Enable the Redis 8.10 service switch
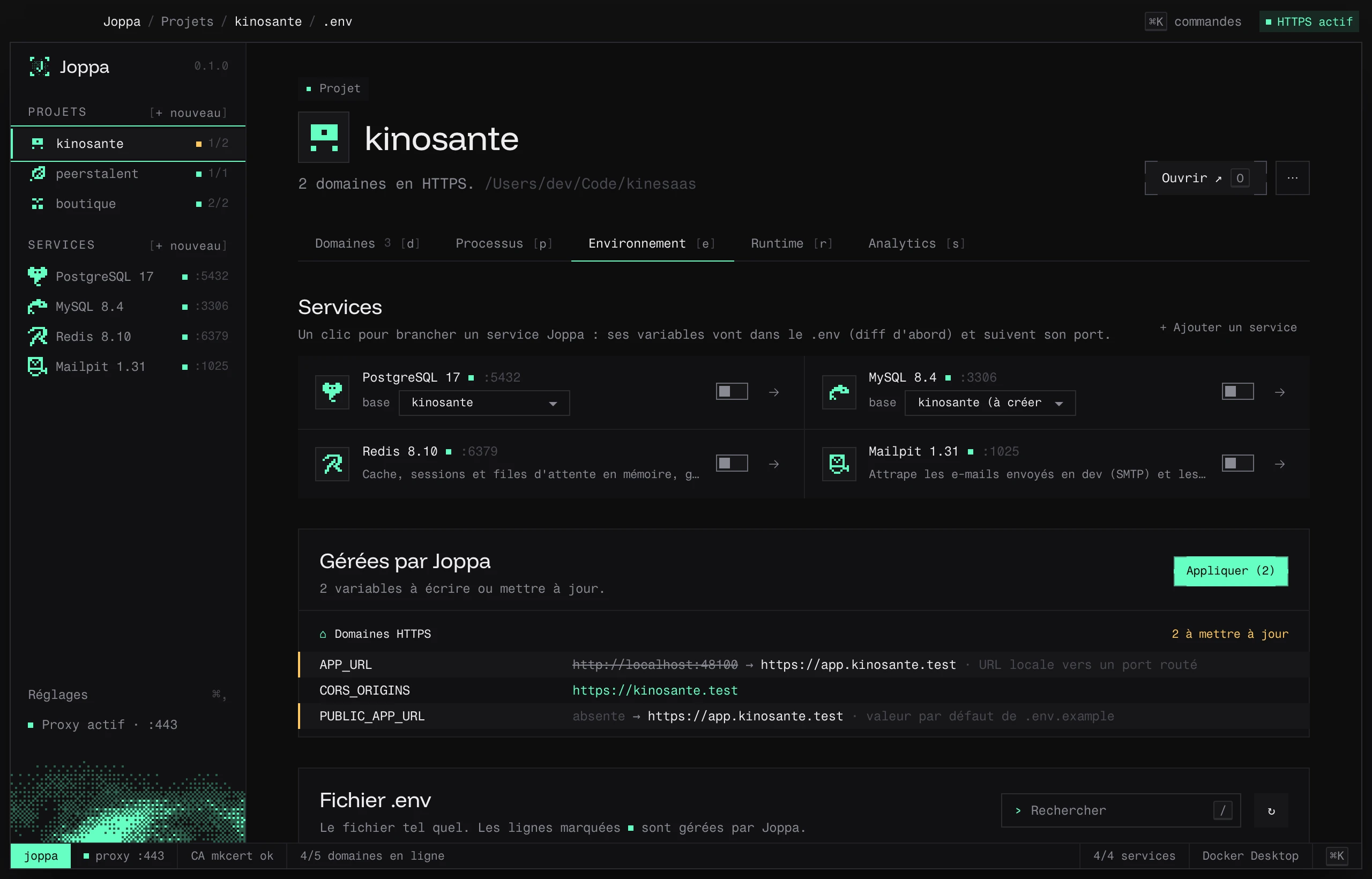1372x879 pixels. [732, 464]
